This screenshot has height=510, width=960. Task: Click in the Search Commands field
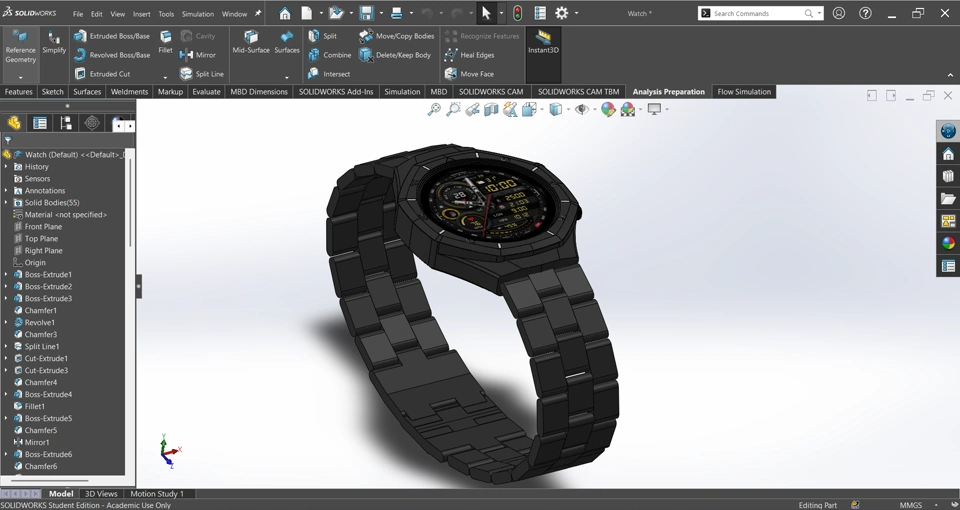(x=759, y=13)
